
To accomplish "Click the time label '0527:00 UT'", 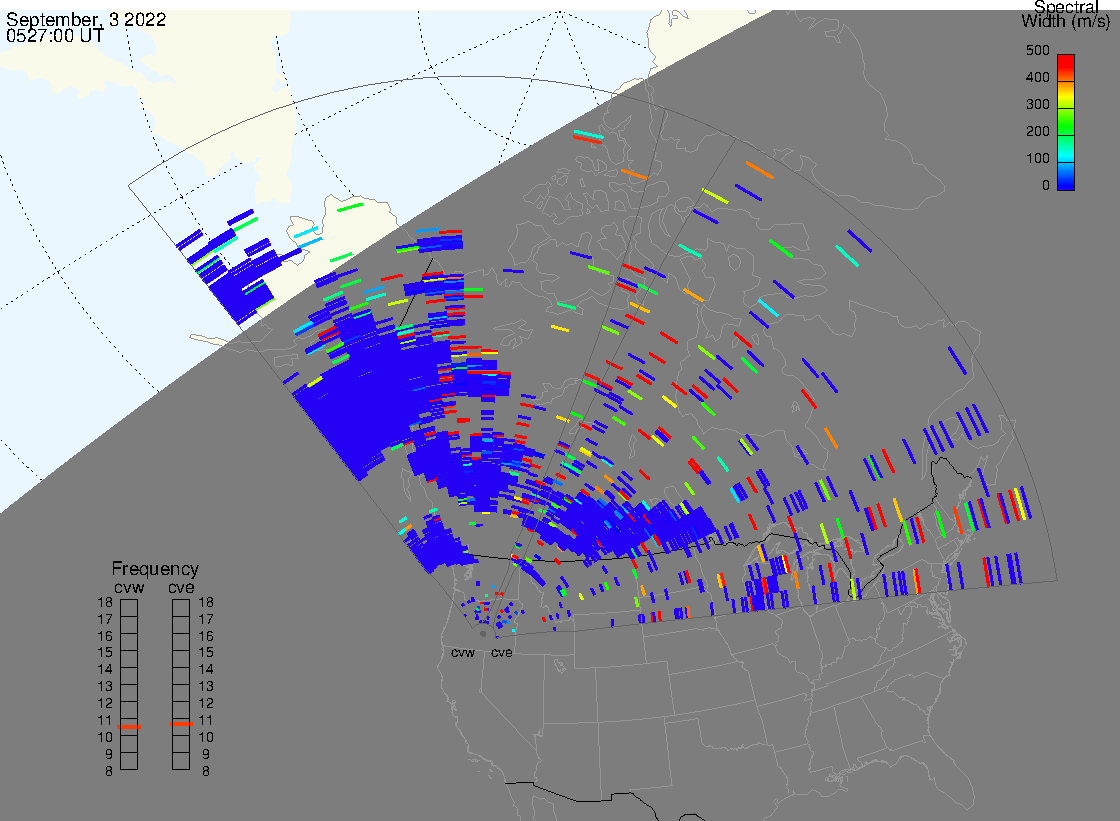I will coord(54,36).
